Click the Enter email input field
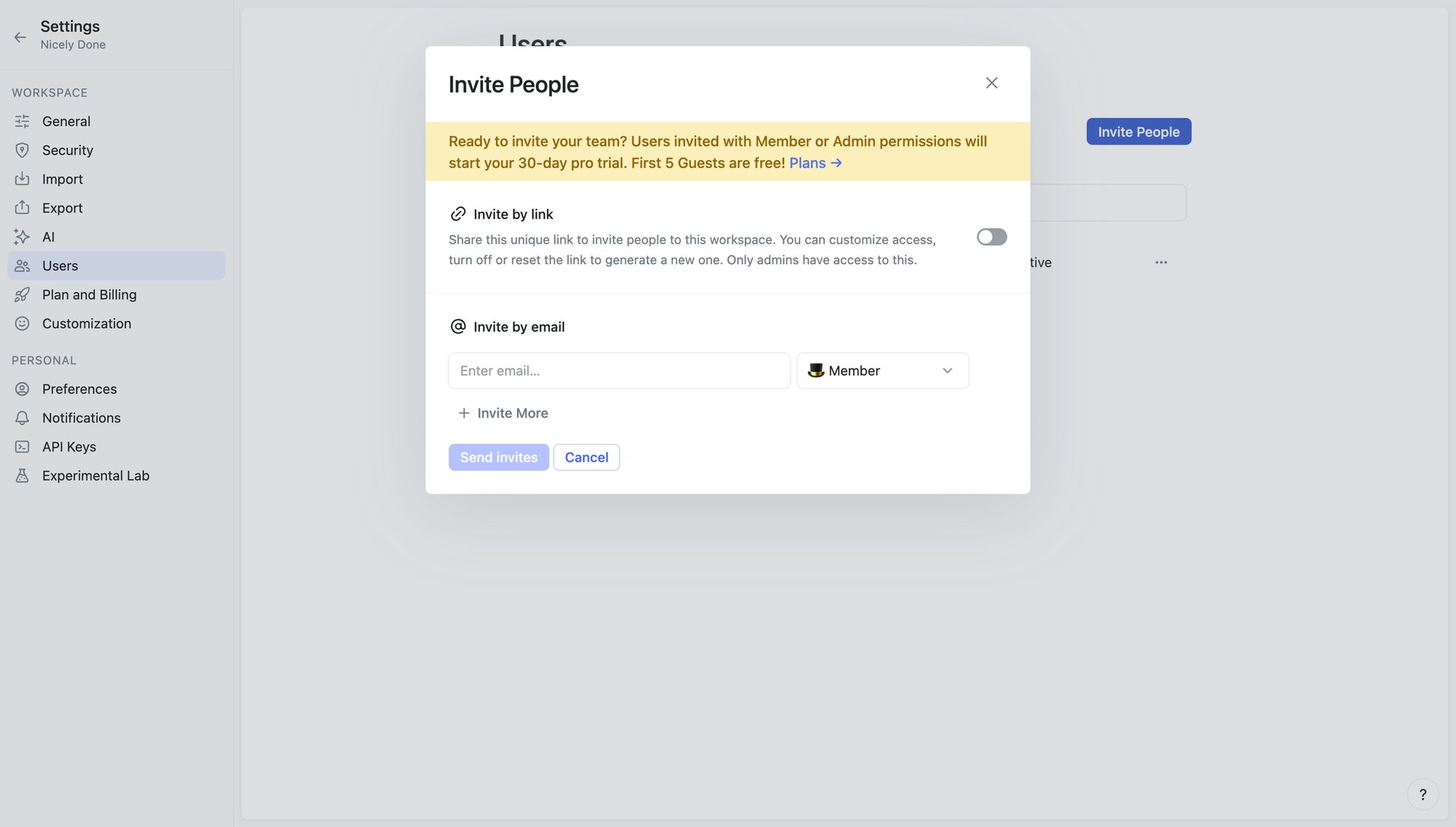Image resolution: width=1456 pixels, height=827 pixels. [618, 370]
